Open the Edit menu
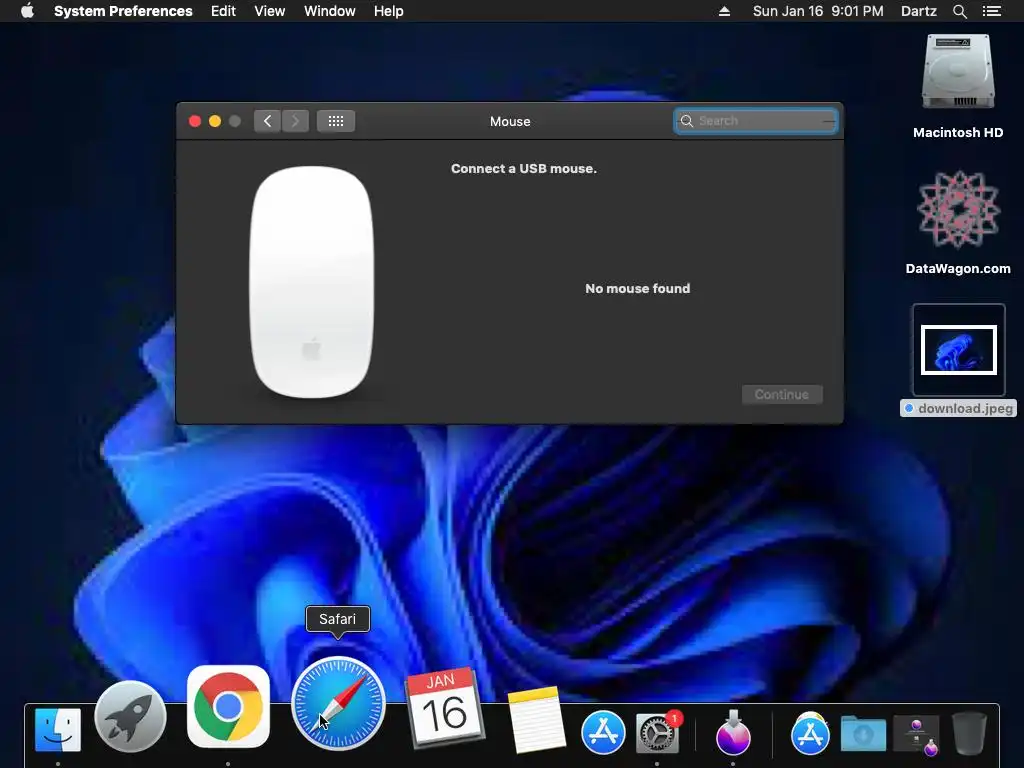The width and height of the screenshot is (1024, 768). pos(223,11)
